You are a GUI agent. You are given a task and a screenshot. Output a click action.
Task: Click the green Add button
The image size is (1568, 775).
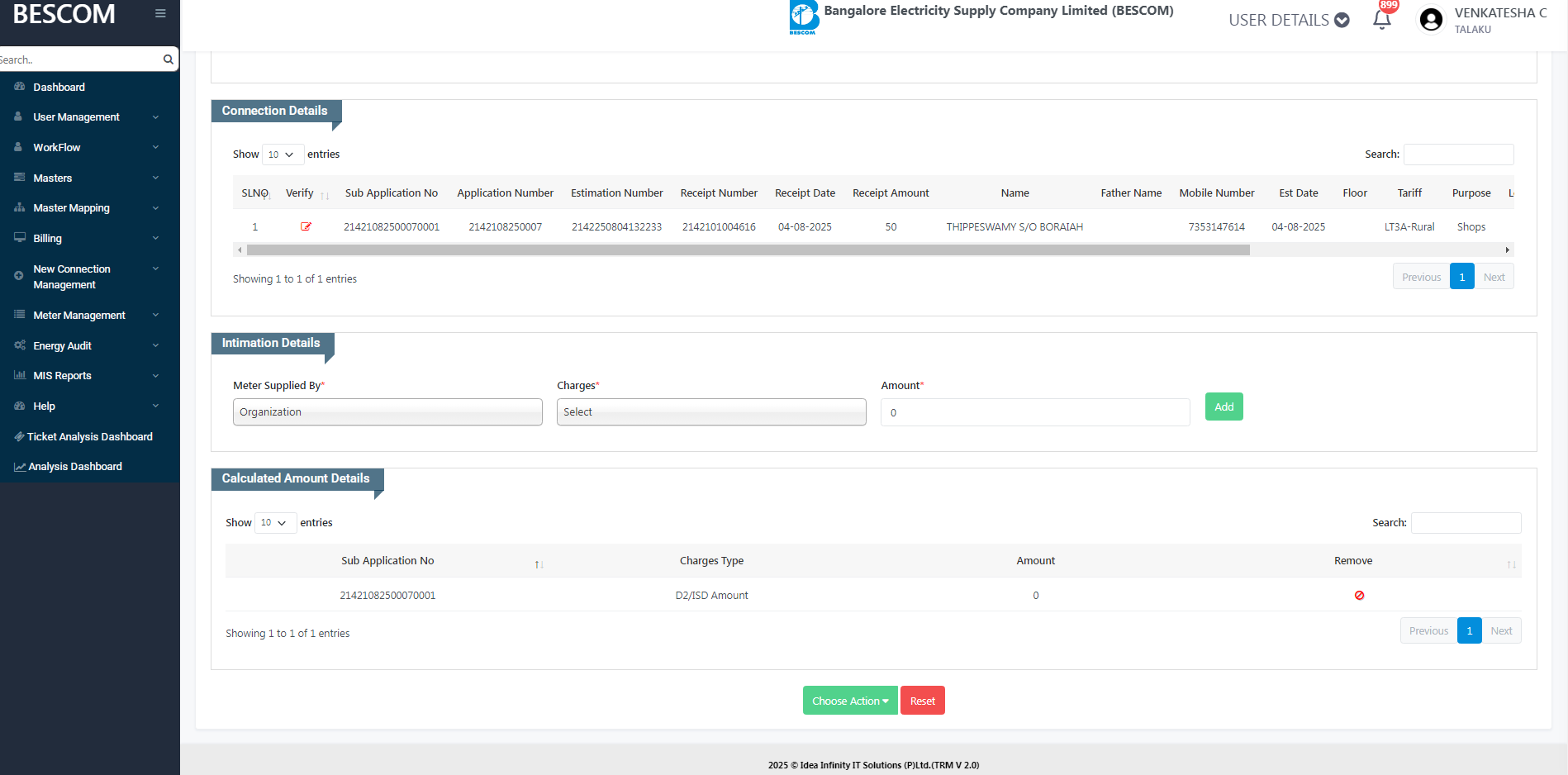point(1224,407)
